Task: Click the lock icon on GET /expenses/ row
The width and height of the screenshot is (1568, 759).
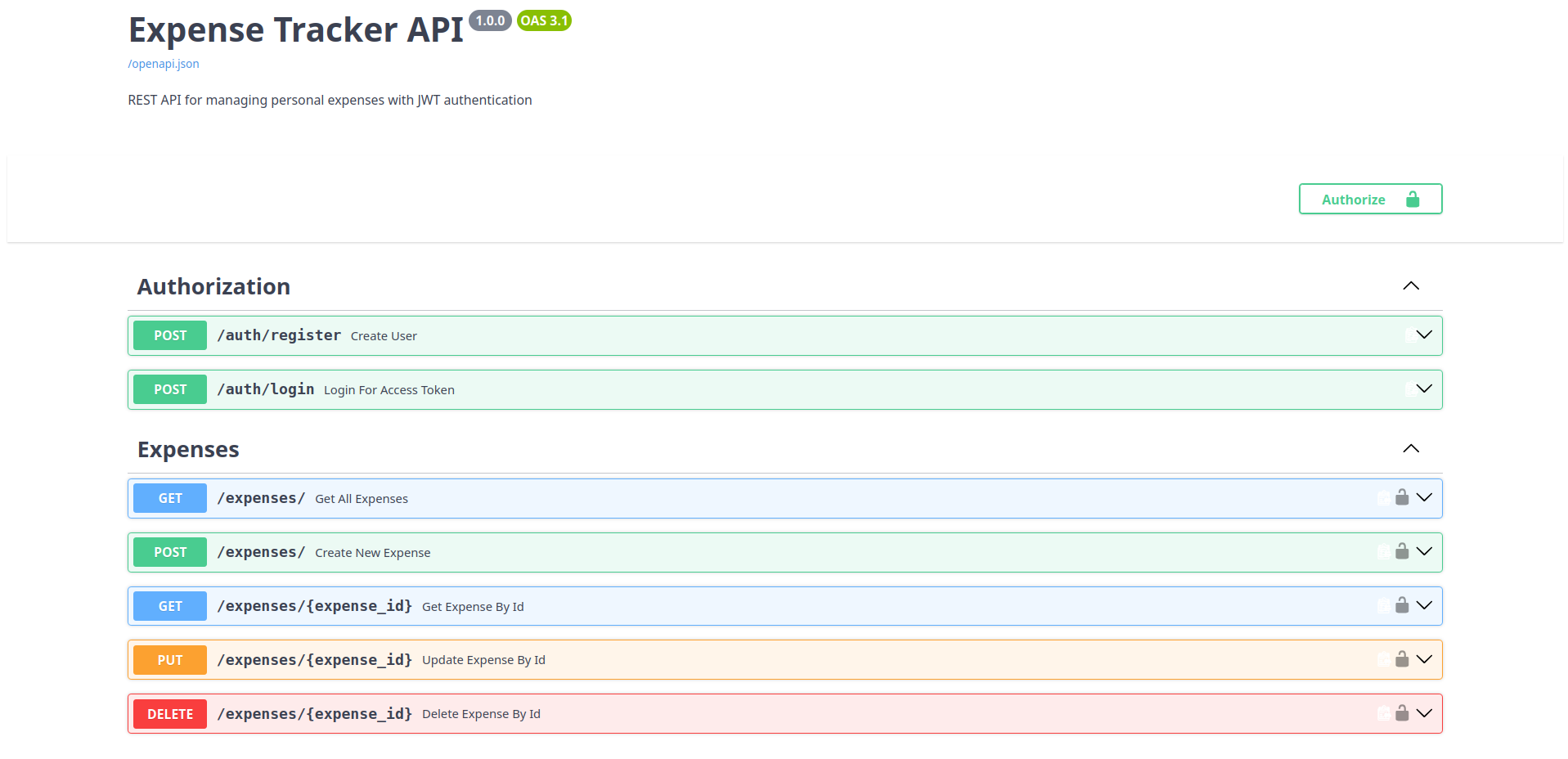Action: 1402,497
